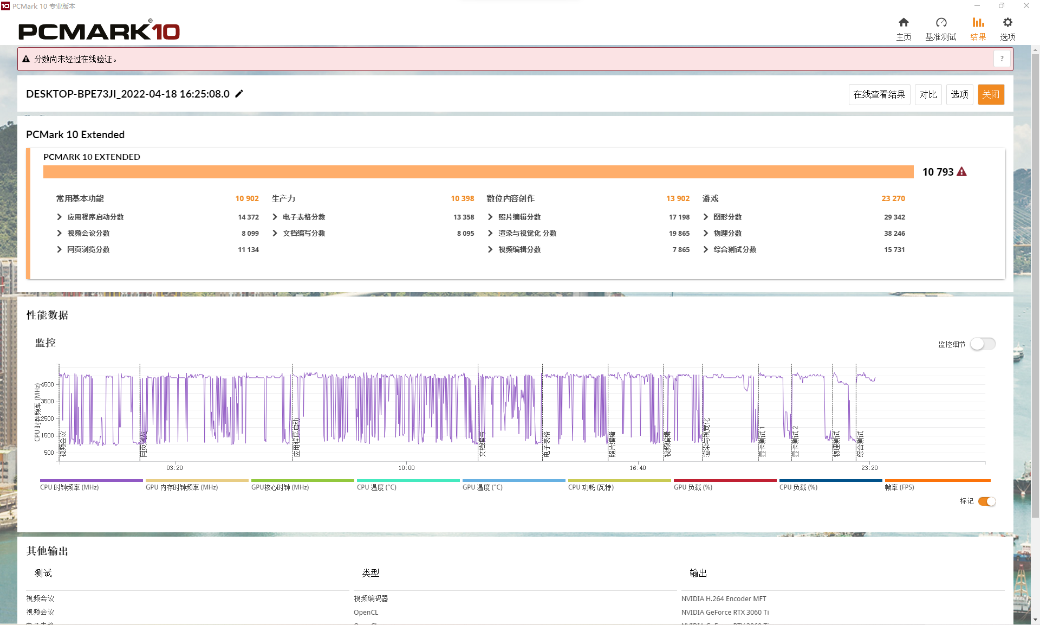Click the 选项 options button beside 对比
Screen dimensions: 1040x625
pos(959,94)
